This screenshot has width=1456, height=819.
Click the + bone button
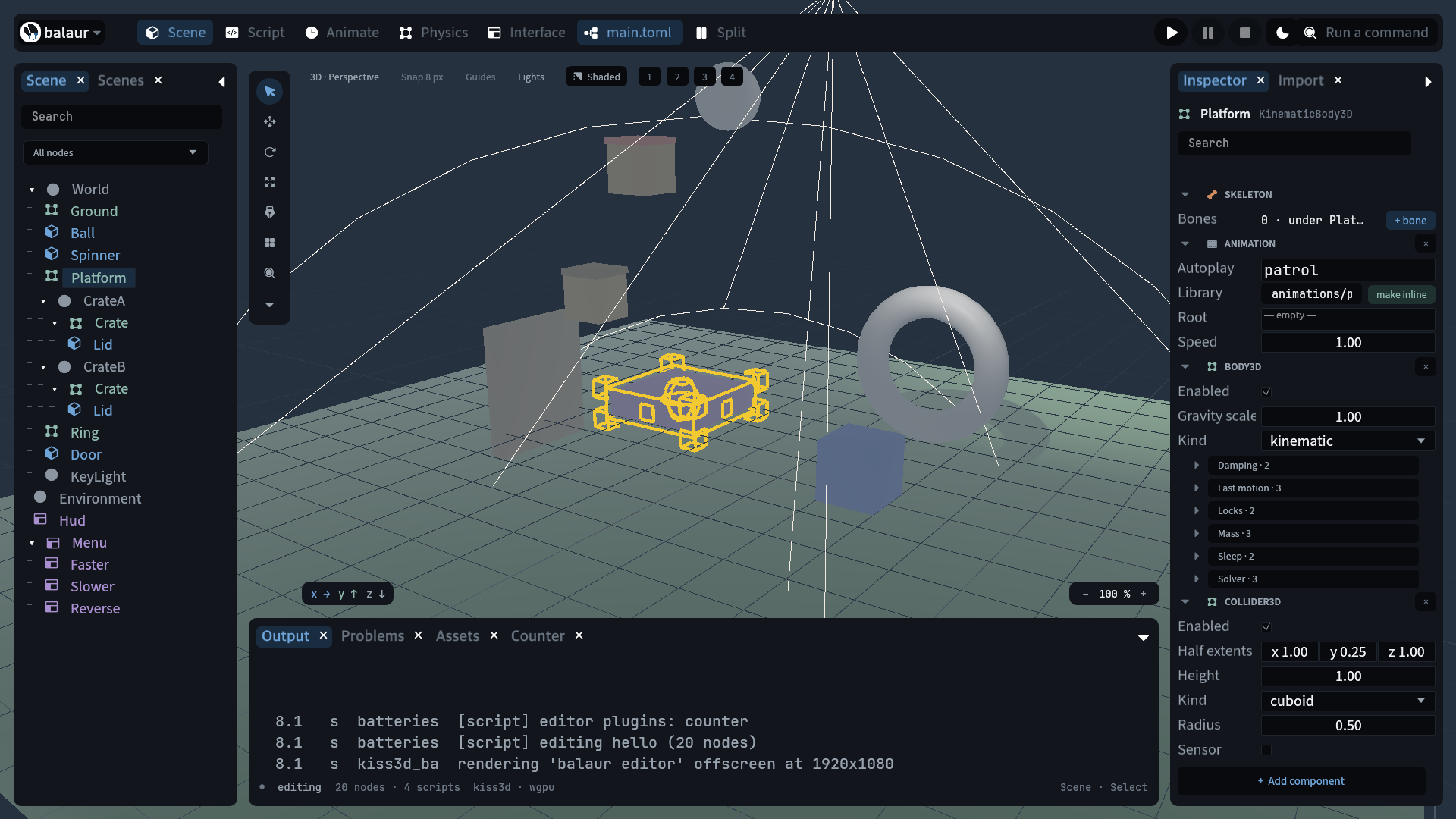[x=1410, y=221]
